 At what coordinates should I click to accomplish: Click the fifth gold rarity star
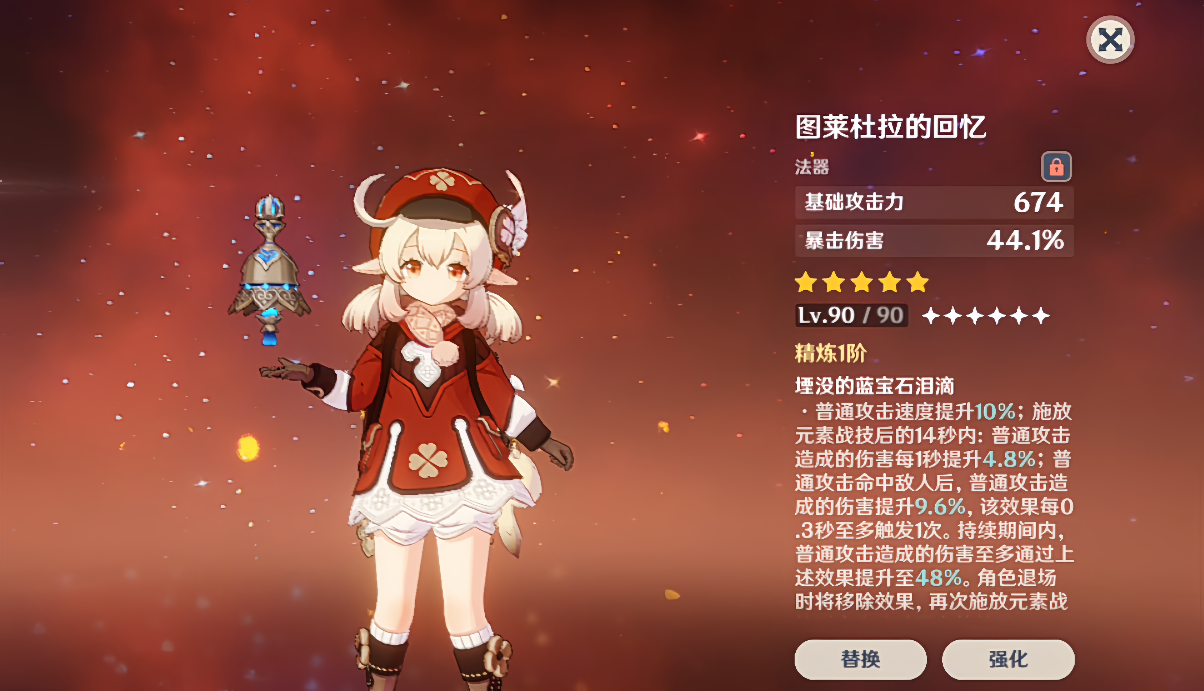pyautogui.click(x=917, y=282)
